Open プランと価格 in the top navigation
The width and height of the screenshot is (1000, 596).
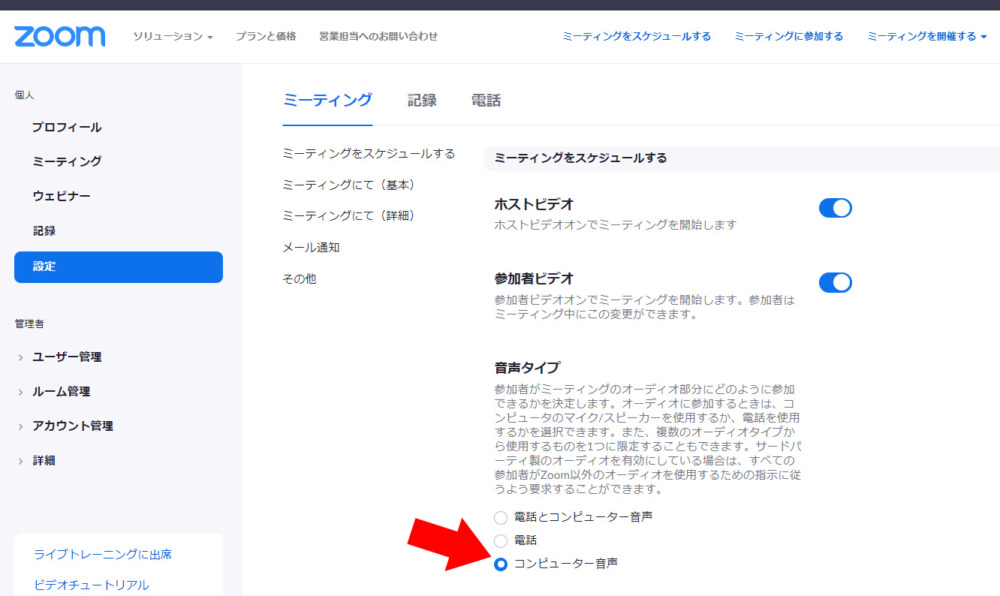pyautogui.click(x=266, y=36)
